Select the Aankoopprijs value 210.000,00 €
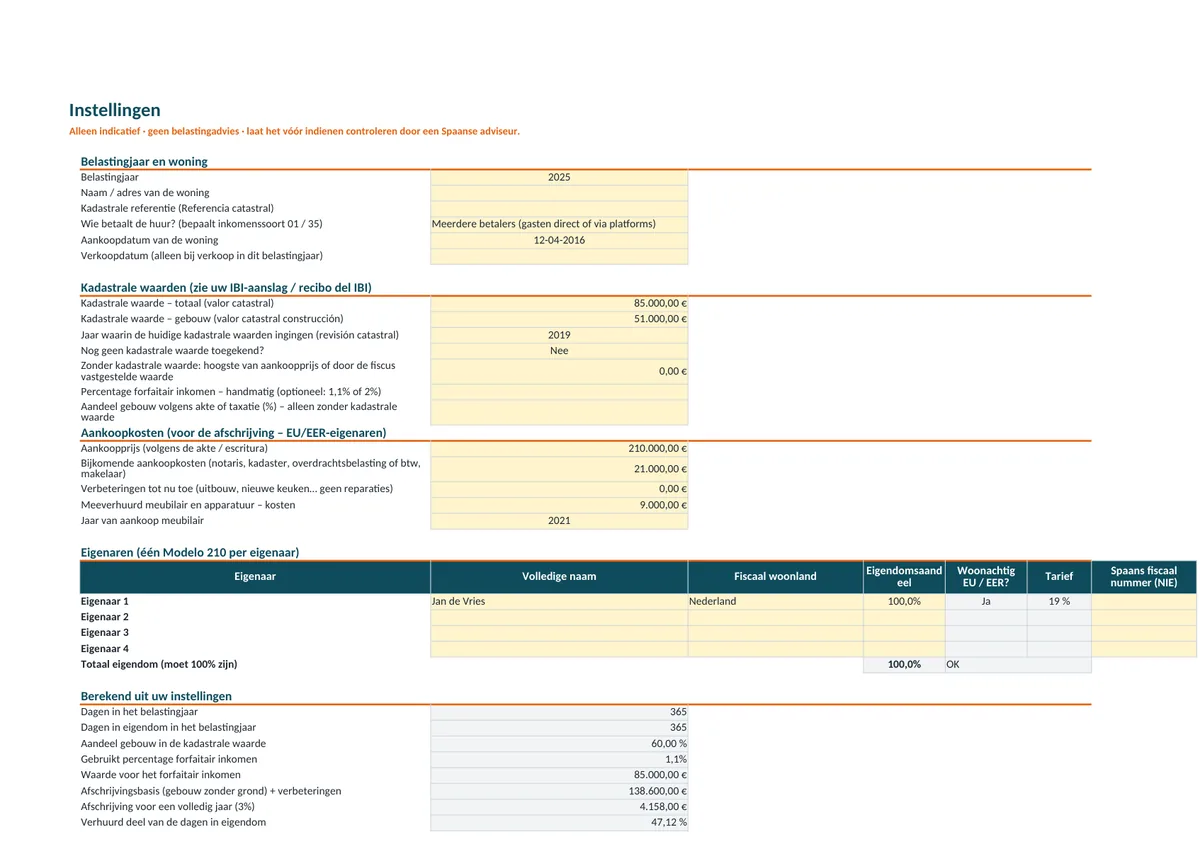 [559, 449]
